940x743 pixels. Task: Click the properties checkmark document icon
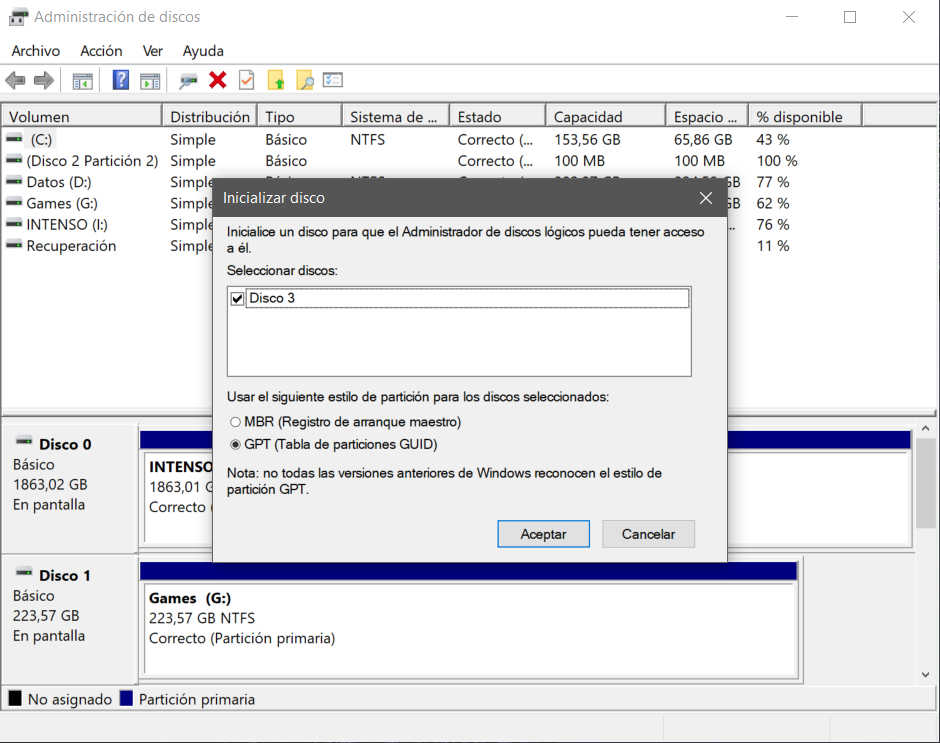point(246,80)
